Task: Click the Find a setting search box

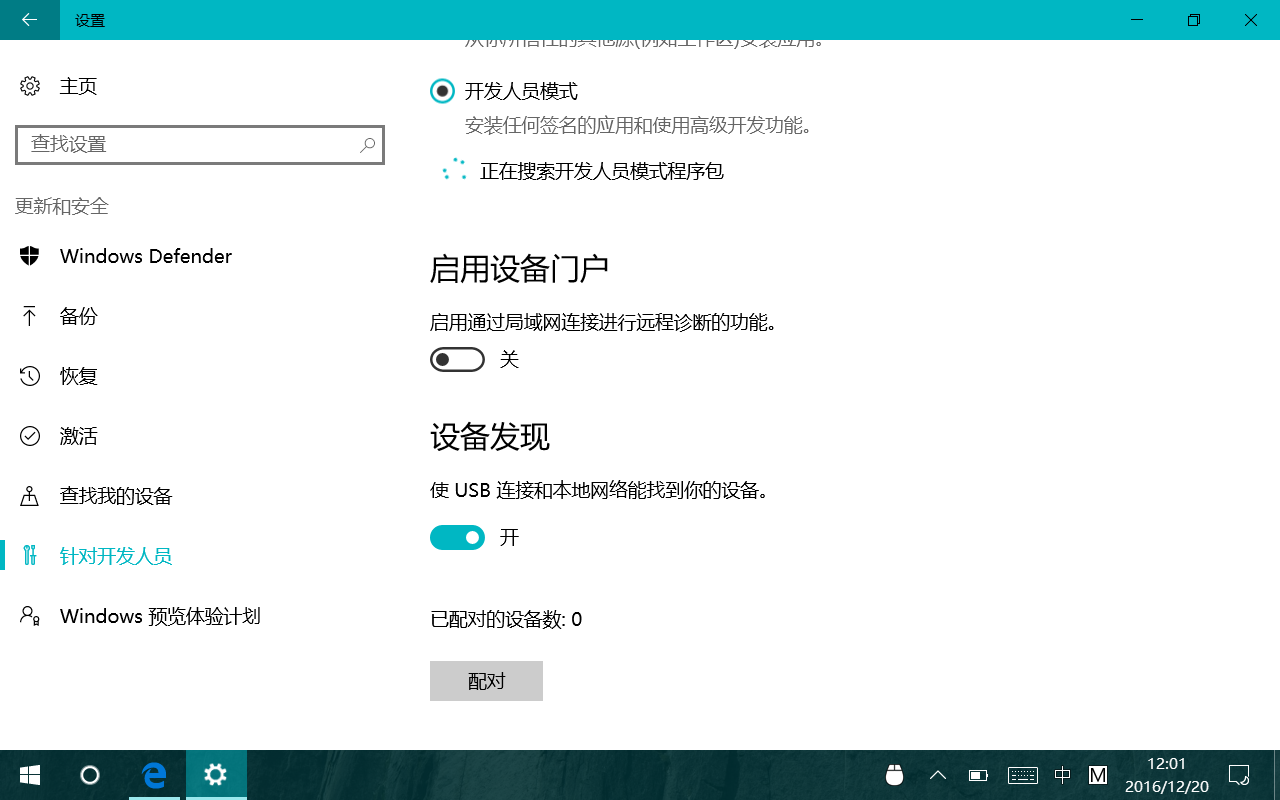Action: coord(190,145)
